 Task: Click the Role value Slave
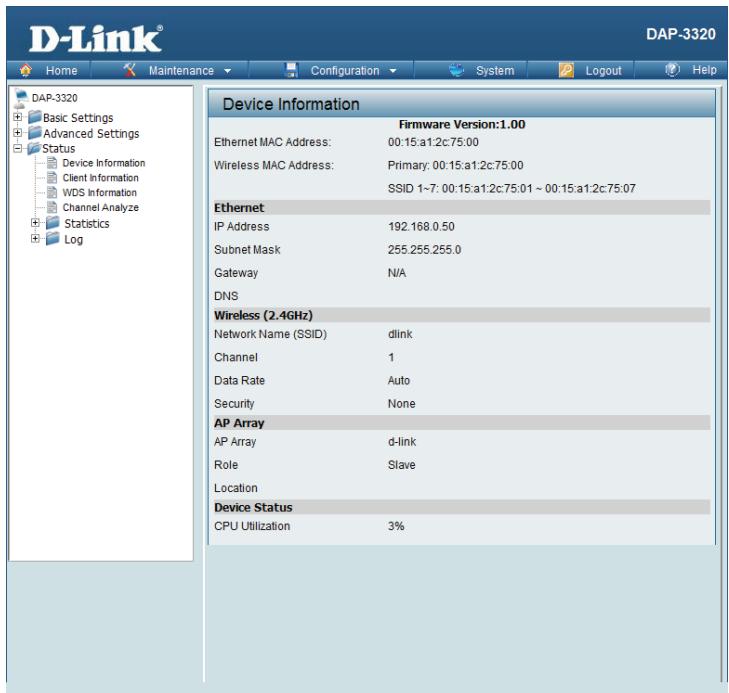(402, 465)
